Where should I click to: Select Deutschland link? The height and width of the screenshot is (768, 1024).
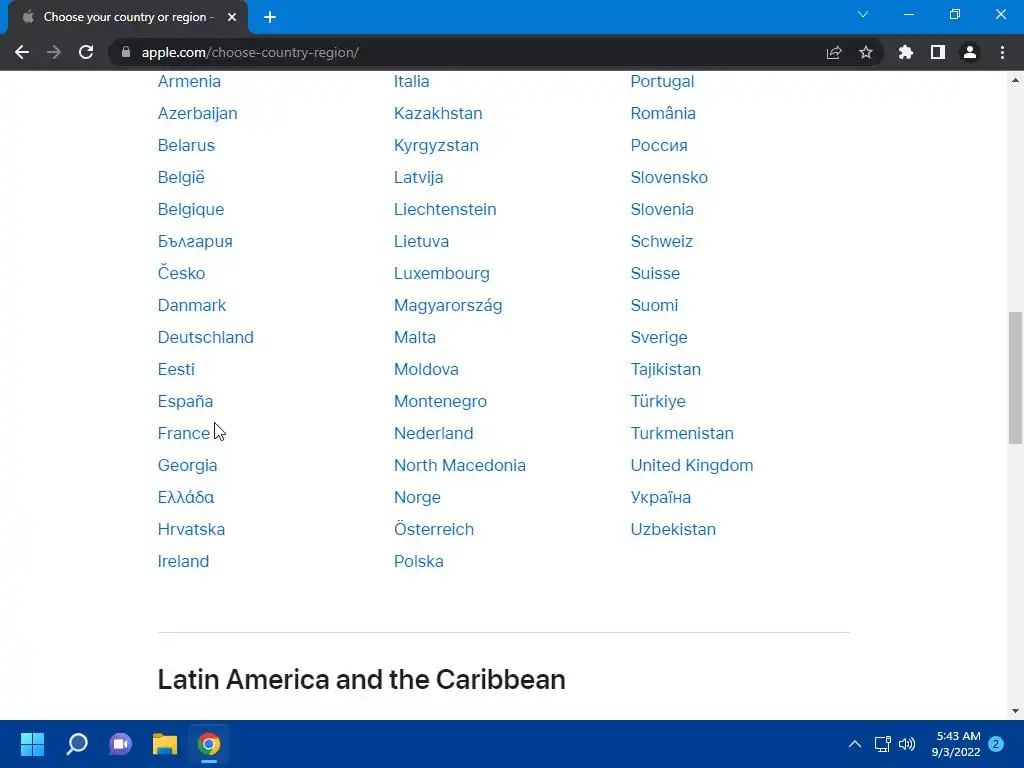(206, 338)
